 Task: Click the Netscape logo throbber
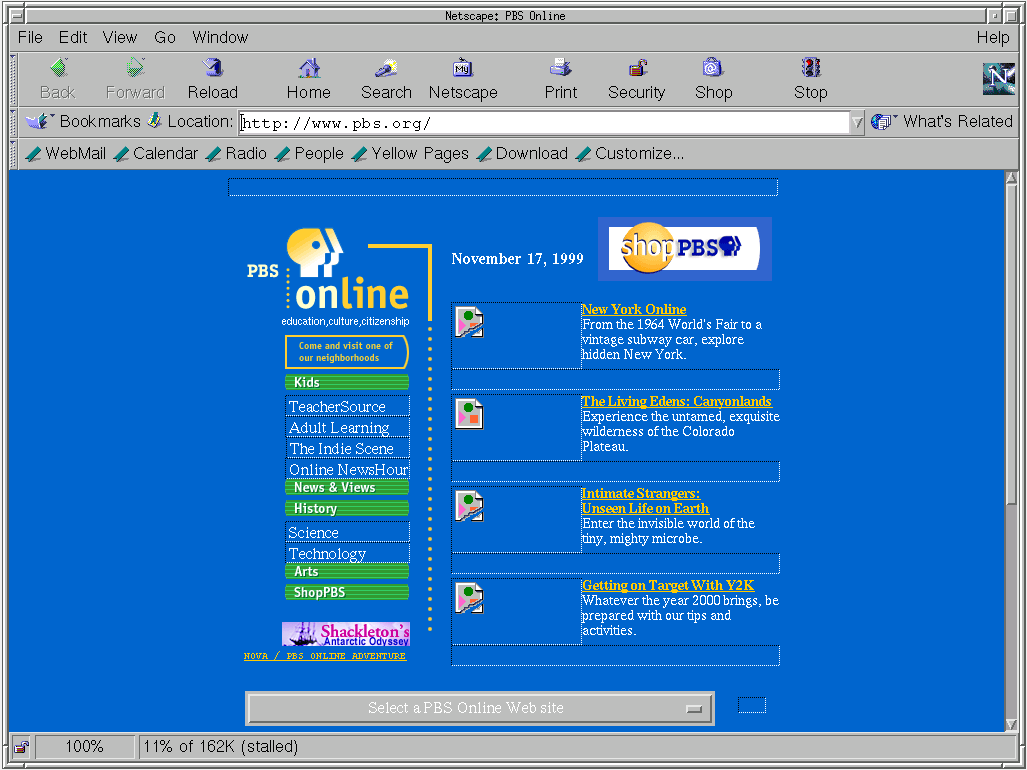(x=998, y=78)
